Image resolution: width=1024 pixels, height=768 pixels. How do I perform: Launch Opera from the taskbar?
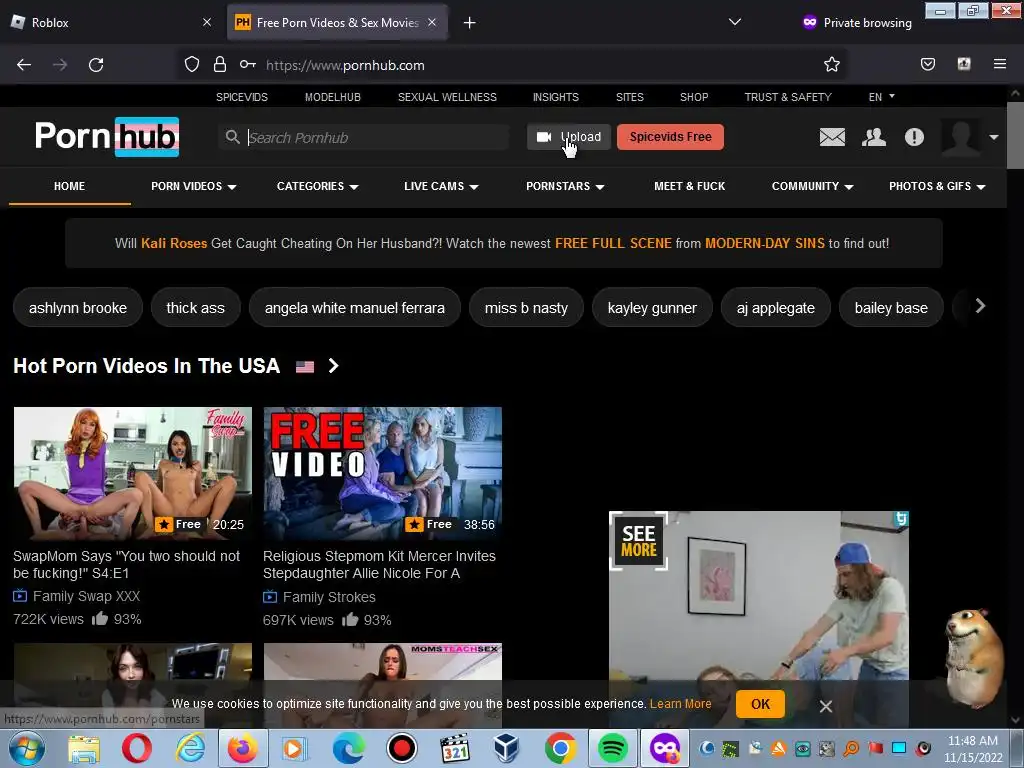[x=136, y=748]
